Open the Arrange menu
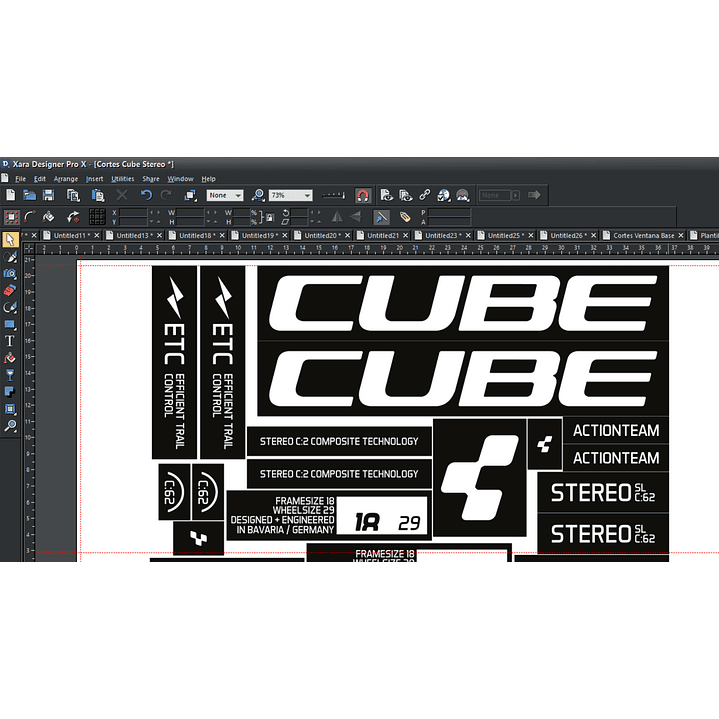This screenshot has height=719, width=719. 65,178
